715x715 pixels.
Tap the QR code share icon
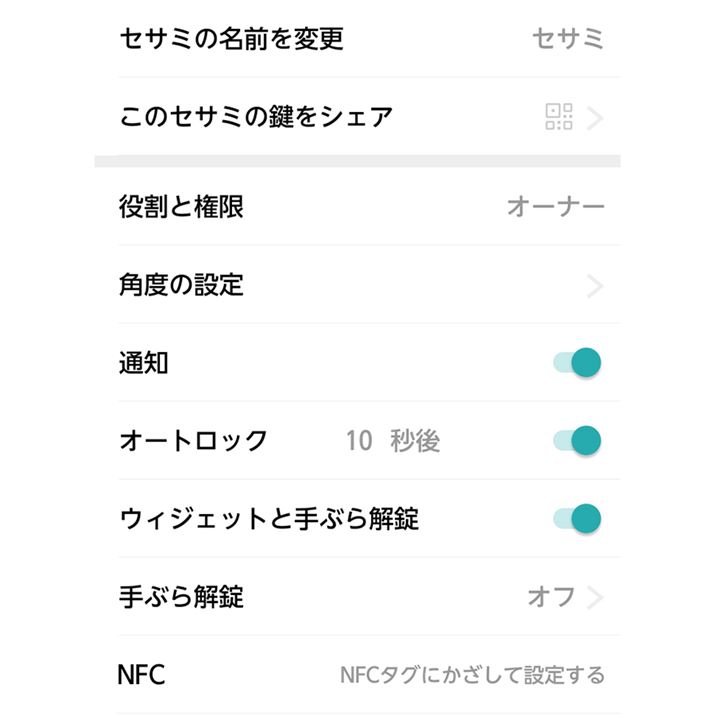coord(558,118)
